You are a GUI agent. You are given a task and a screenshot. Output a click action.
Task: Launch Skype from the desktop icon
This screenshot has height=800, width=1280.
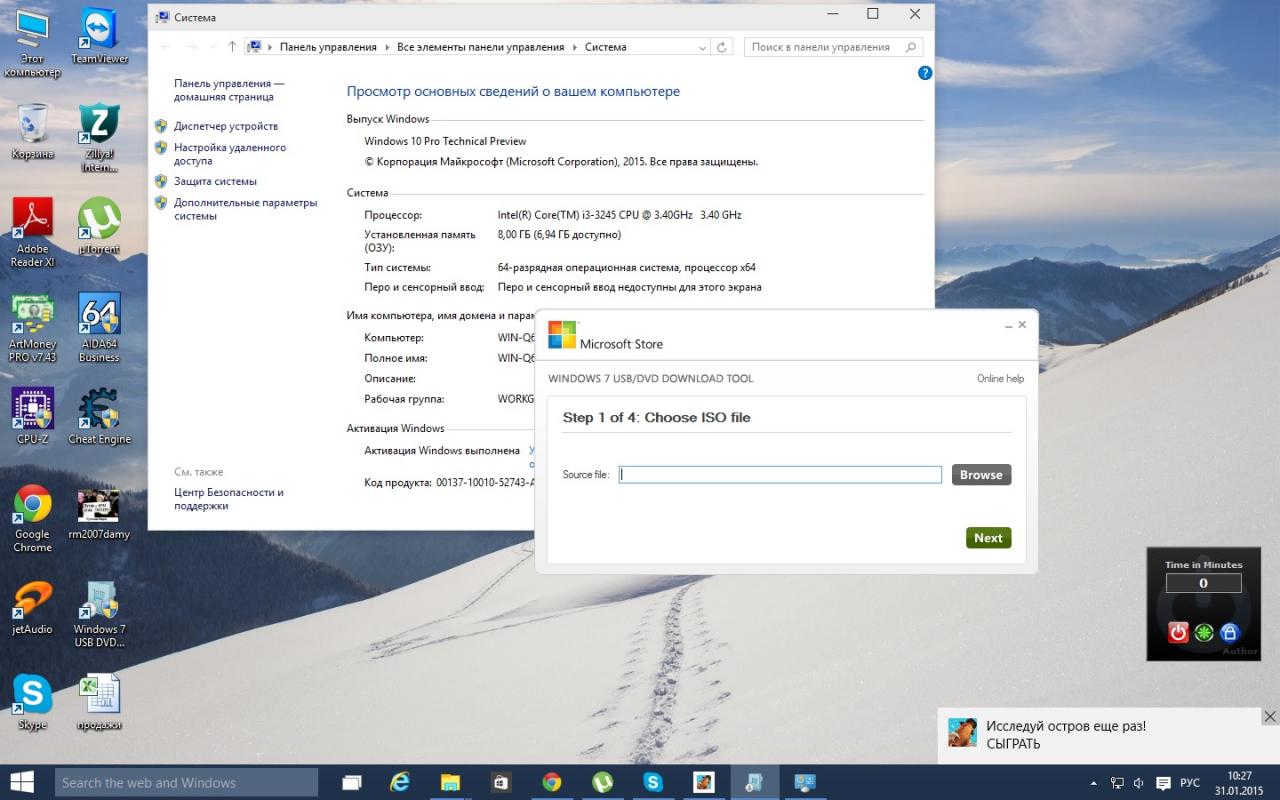(x=33, y=702)
